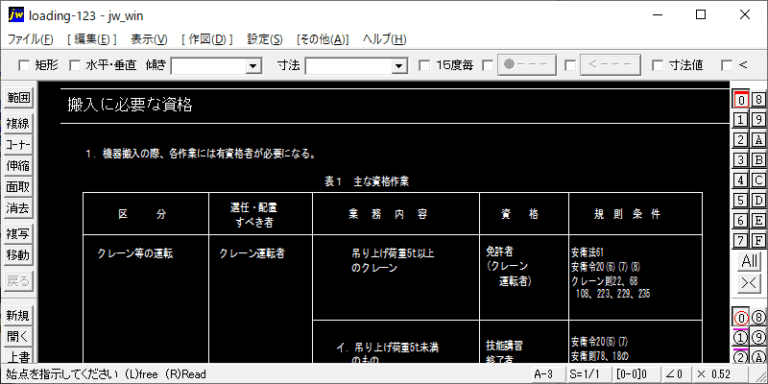Viewport: 768px width, 384px height.
Task: Select layer group 9 circle button
Action: point(759,337)
